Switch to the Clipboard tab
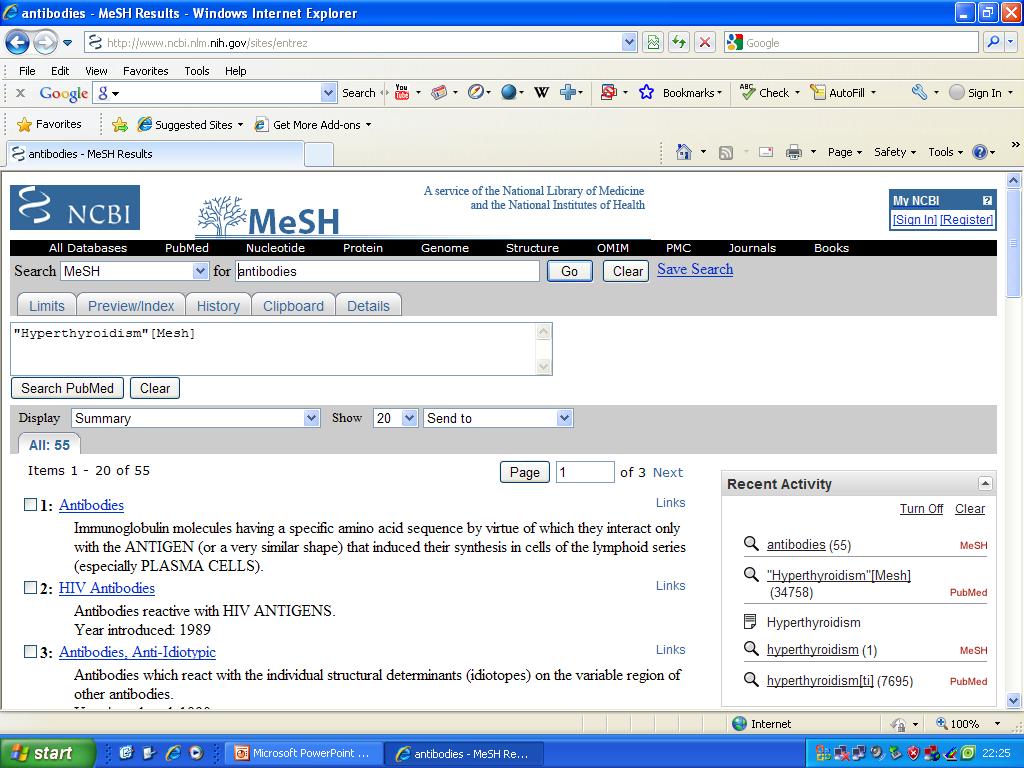This screenshot has width=1024, height=768. [x=293, y=306]
